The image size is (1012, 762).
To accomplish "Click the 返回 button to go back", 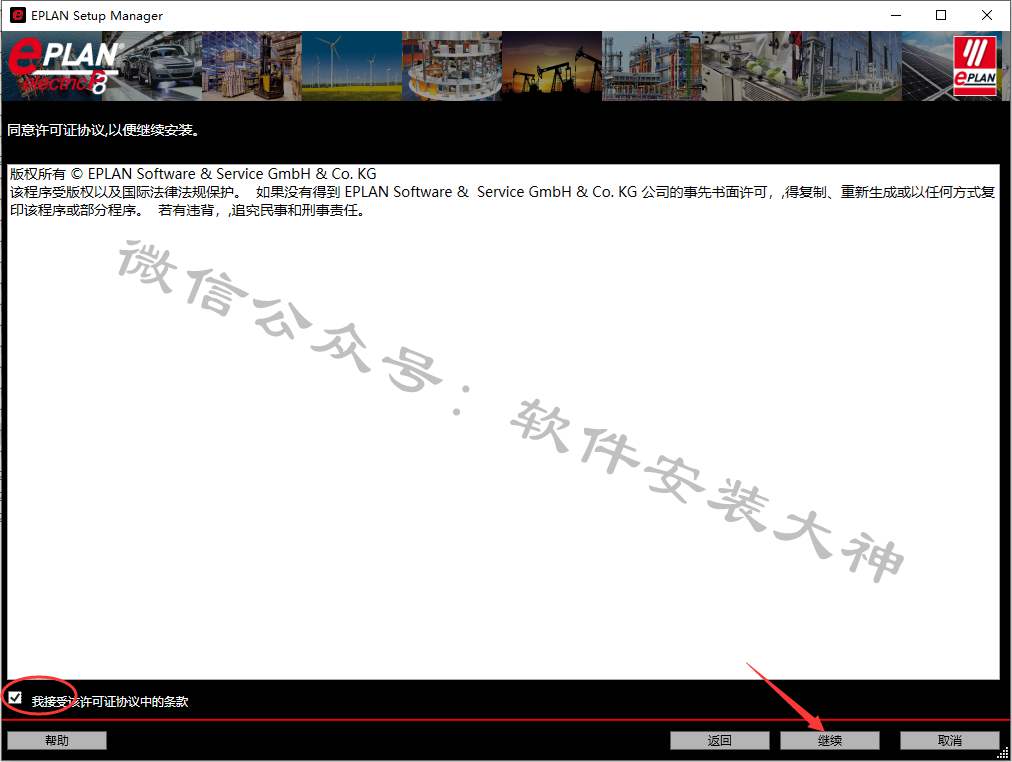I will coord(720,741).
